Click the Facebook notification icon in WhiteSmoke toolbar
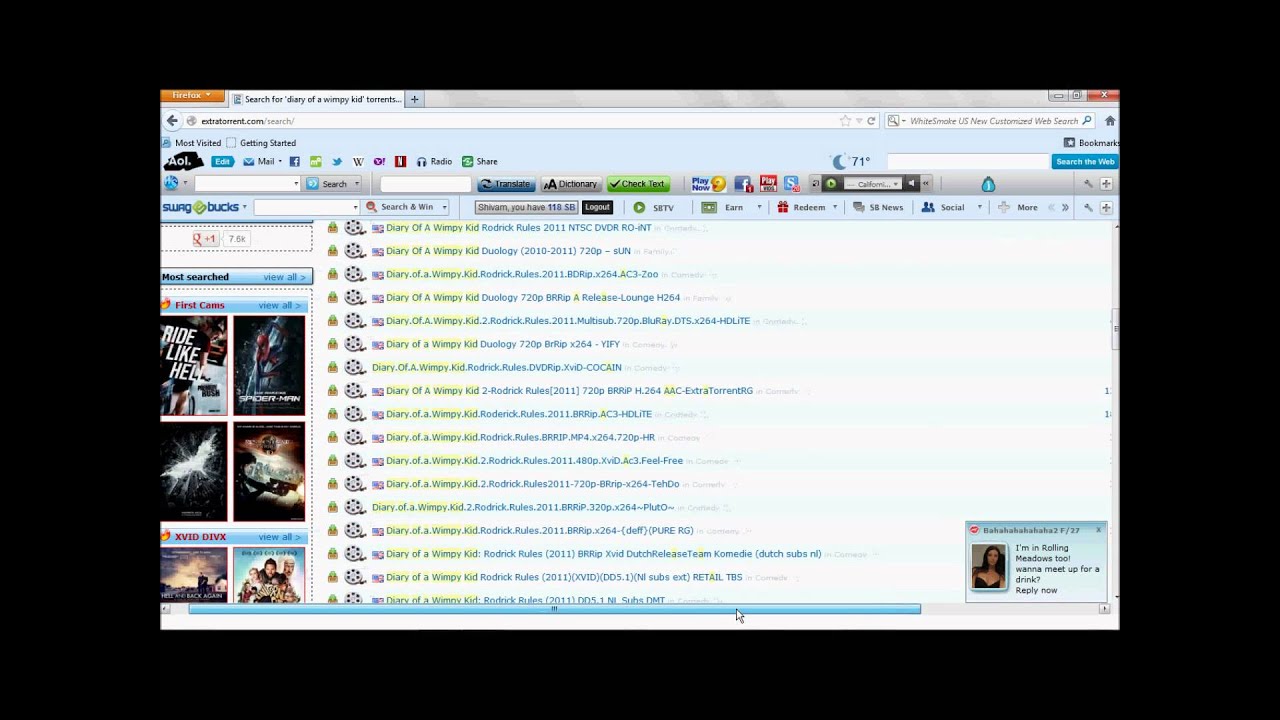 tap(743, 184)
